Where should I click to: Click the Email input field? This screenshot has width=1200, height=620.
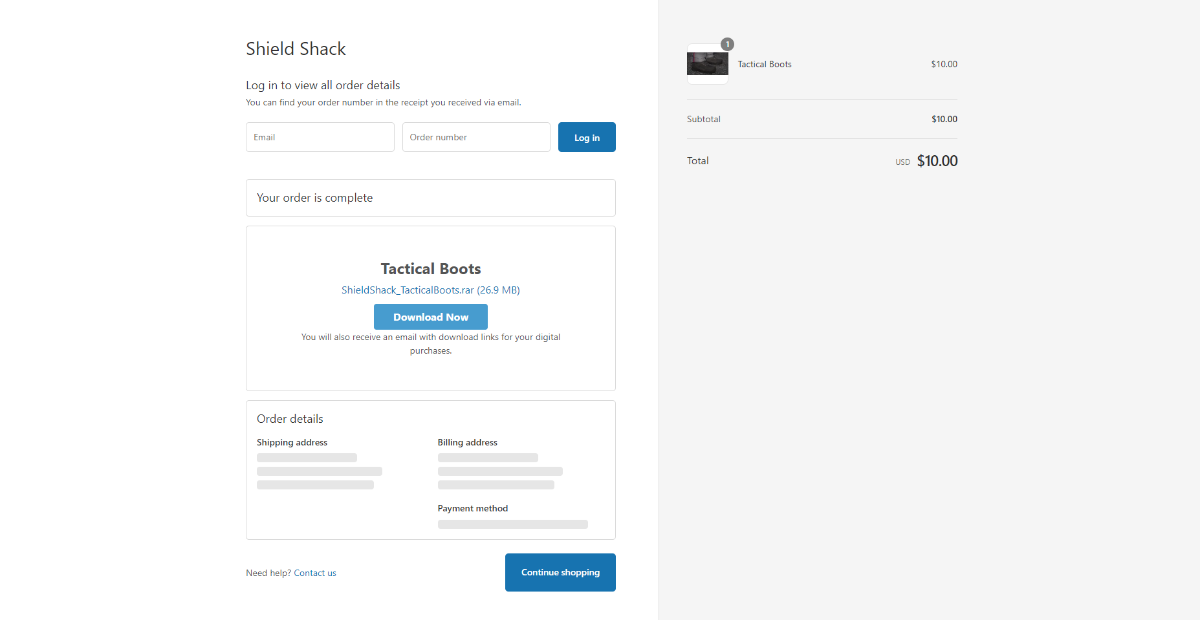[320, 137]
